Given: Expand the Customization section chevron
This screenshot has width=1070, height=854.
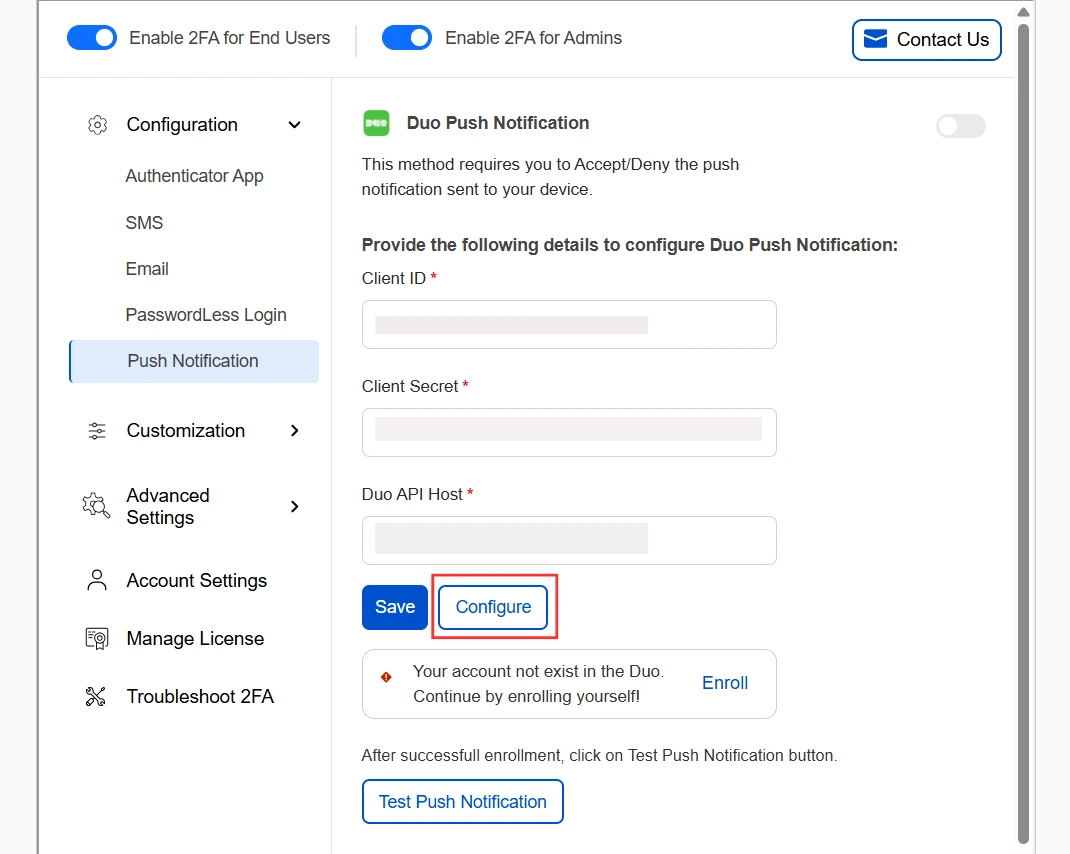Looking at the screenshot, I should click(294, 431).
